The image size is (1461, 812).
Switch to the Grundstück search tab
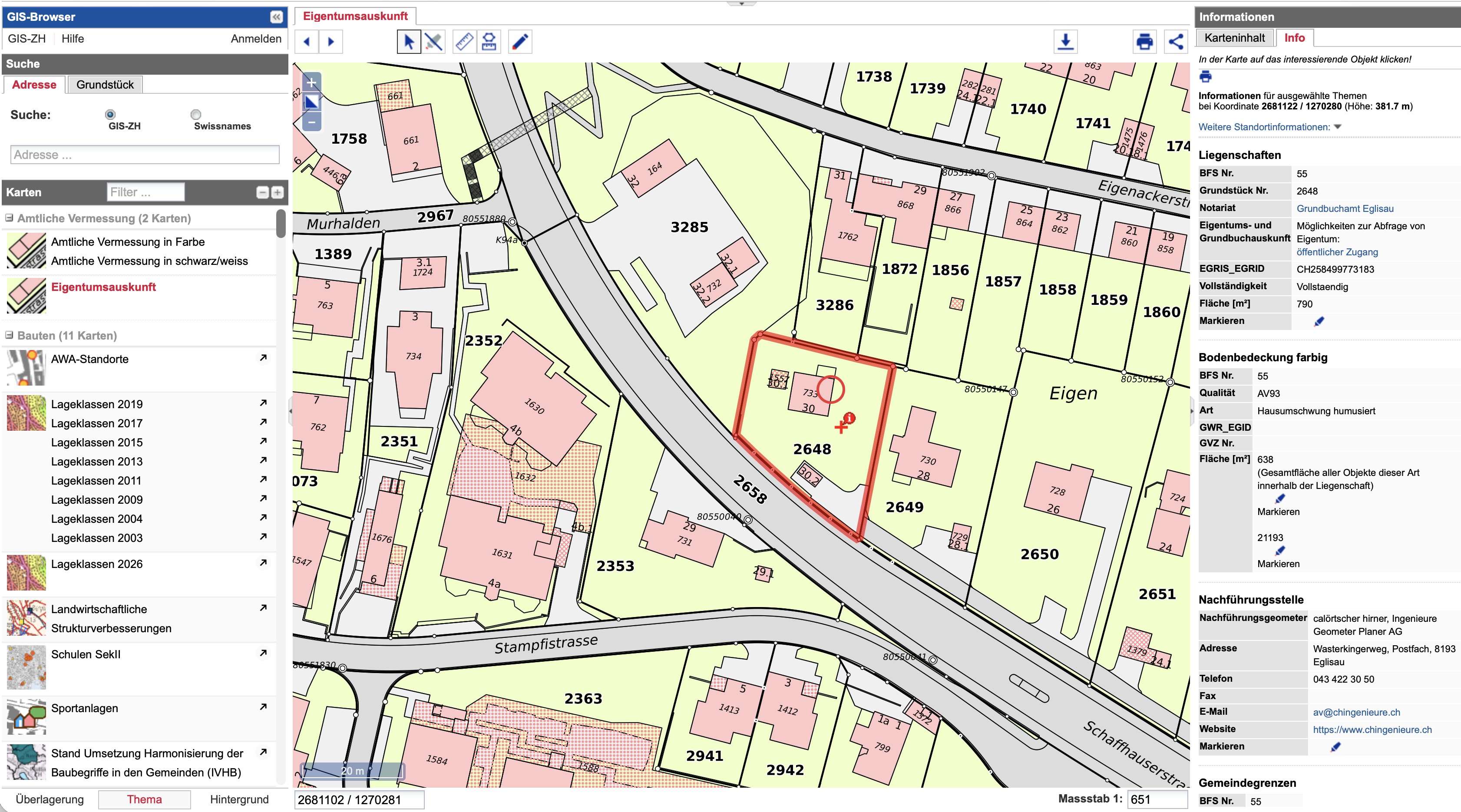point(105,85)
